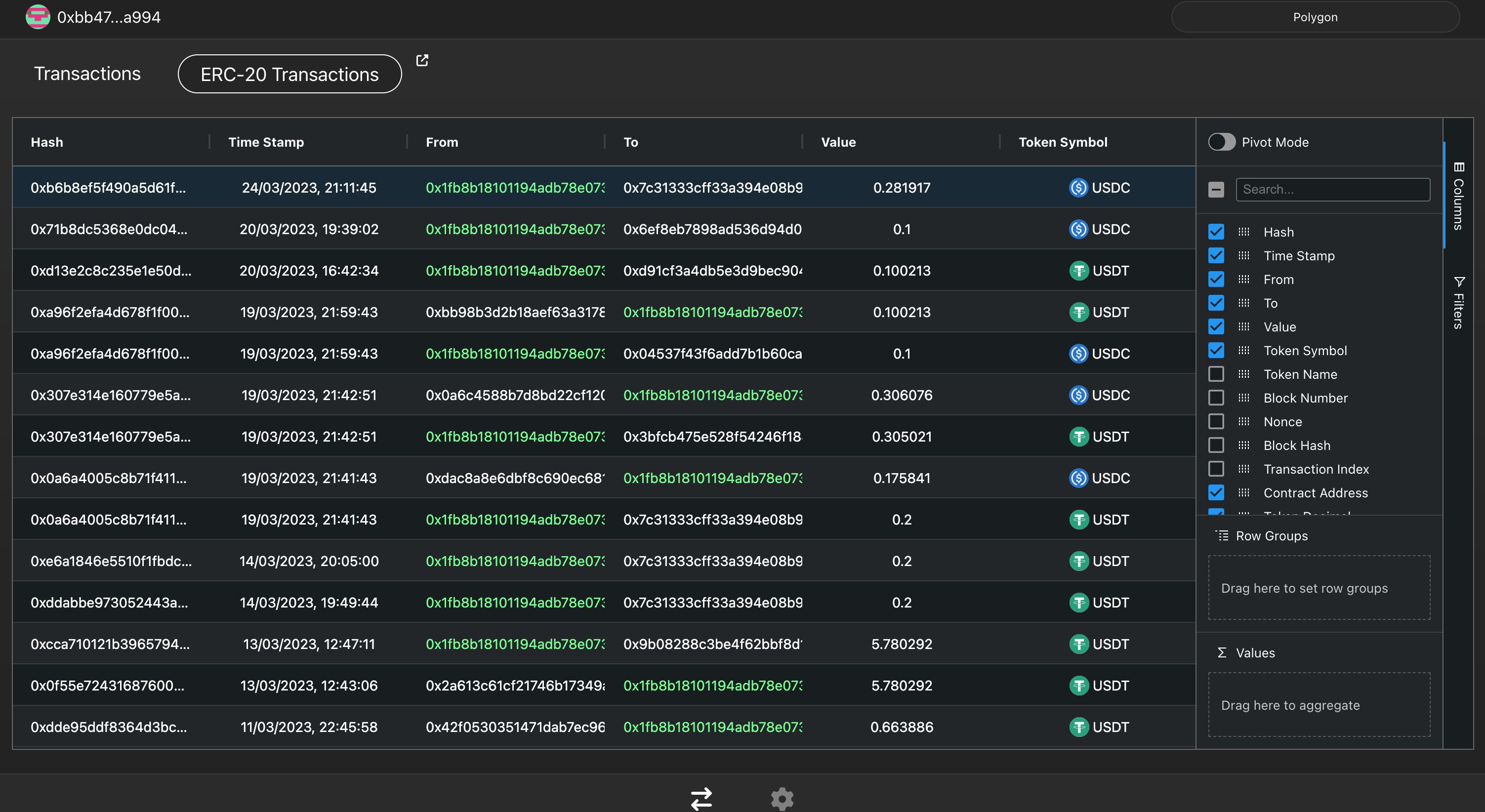Viewport: 1485px width, 812px height.
Task: Click the wallet avatar icon next to 0xbb47...a994
Action: pos(38,17)
